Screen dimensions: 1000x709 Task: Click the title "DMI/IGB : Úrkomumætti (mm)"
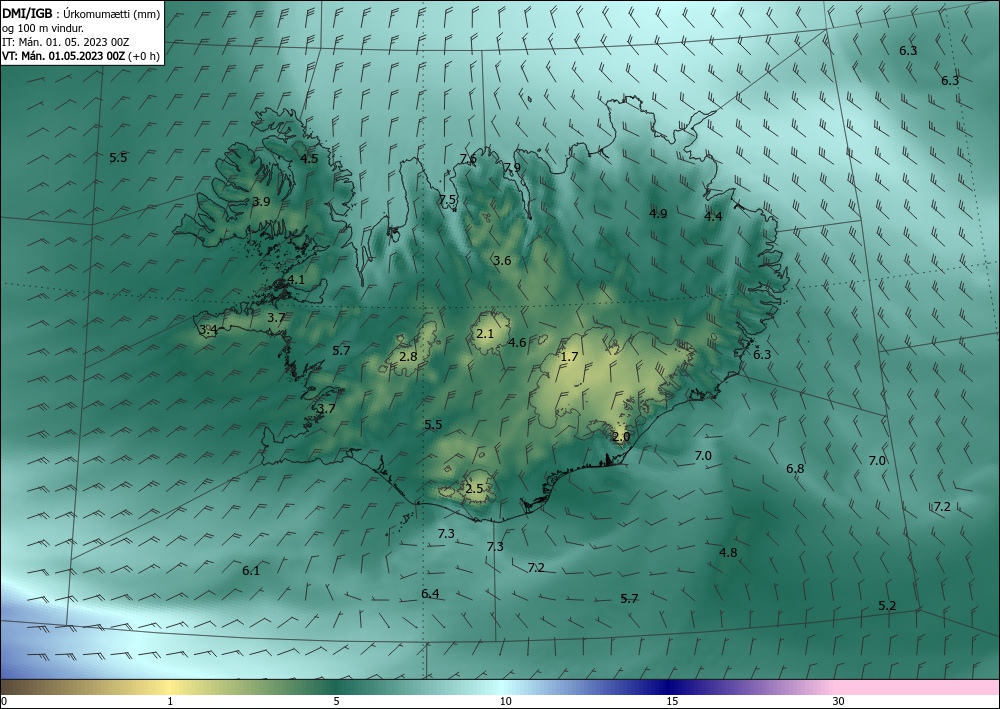coord(81,14)
